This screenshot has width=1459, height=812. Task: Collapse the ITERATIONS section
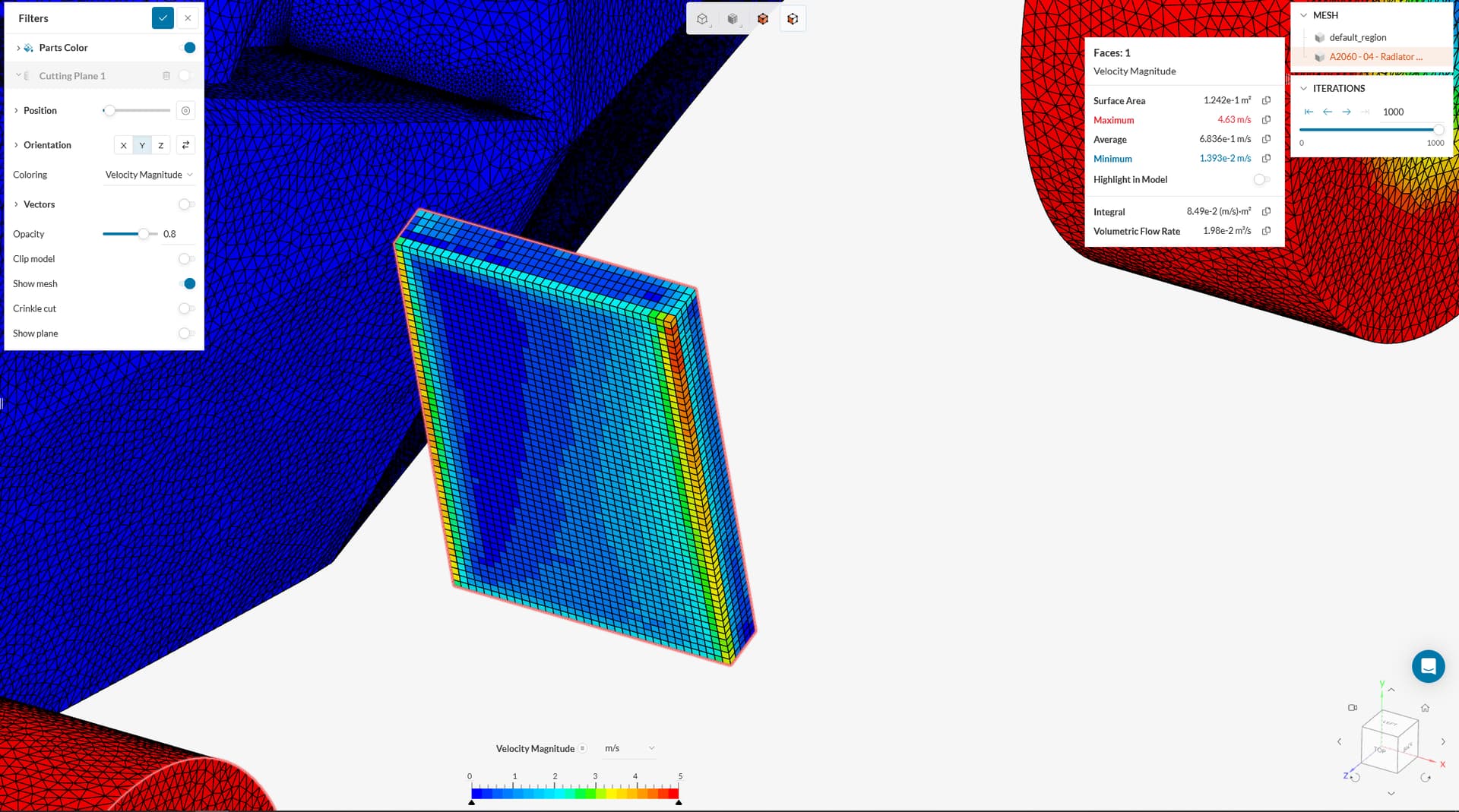[1303, 88]
